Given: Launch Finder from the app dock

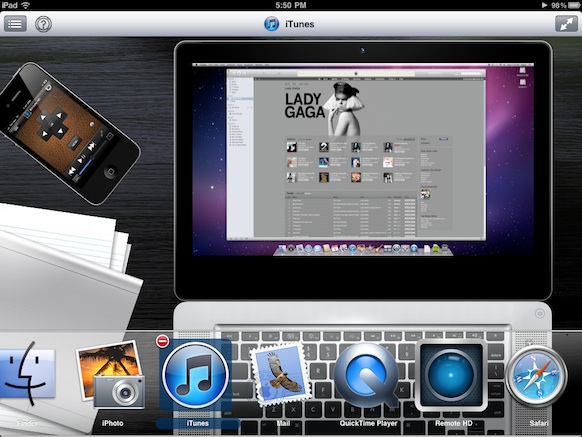Looking at the screenshot, I should point(28,374).
